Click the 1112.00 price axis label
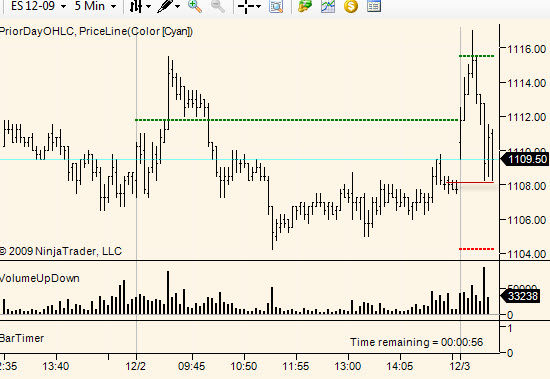The image size is (550, 379). point(526,117)
